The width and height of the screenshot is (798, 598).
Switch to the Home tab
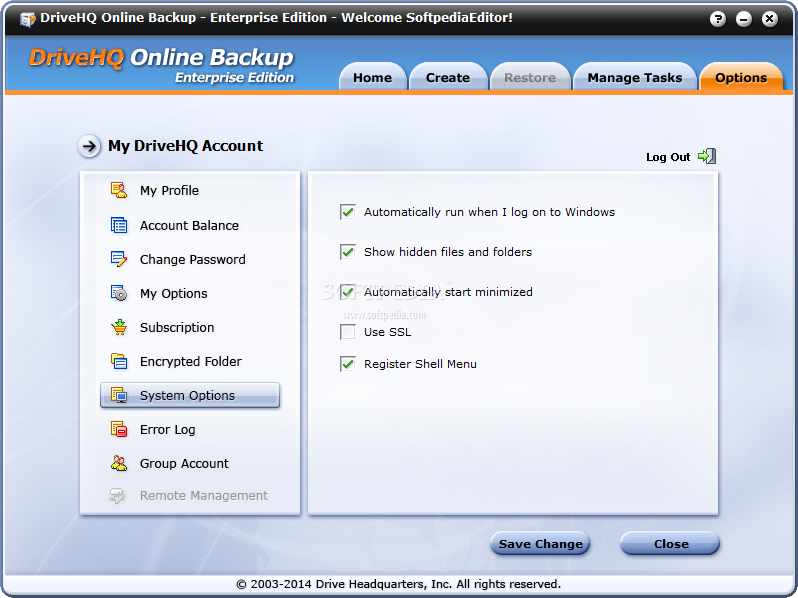click(x=373, y=77)
